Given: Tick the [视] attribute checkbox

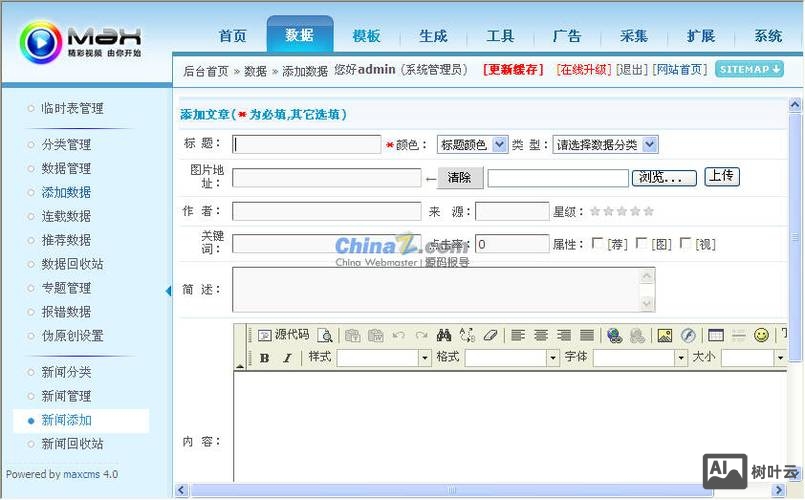Looking at the screenshot, I should [685, 243].
